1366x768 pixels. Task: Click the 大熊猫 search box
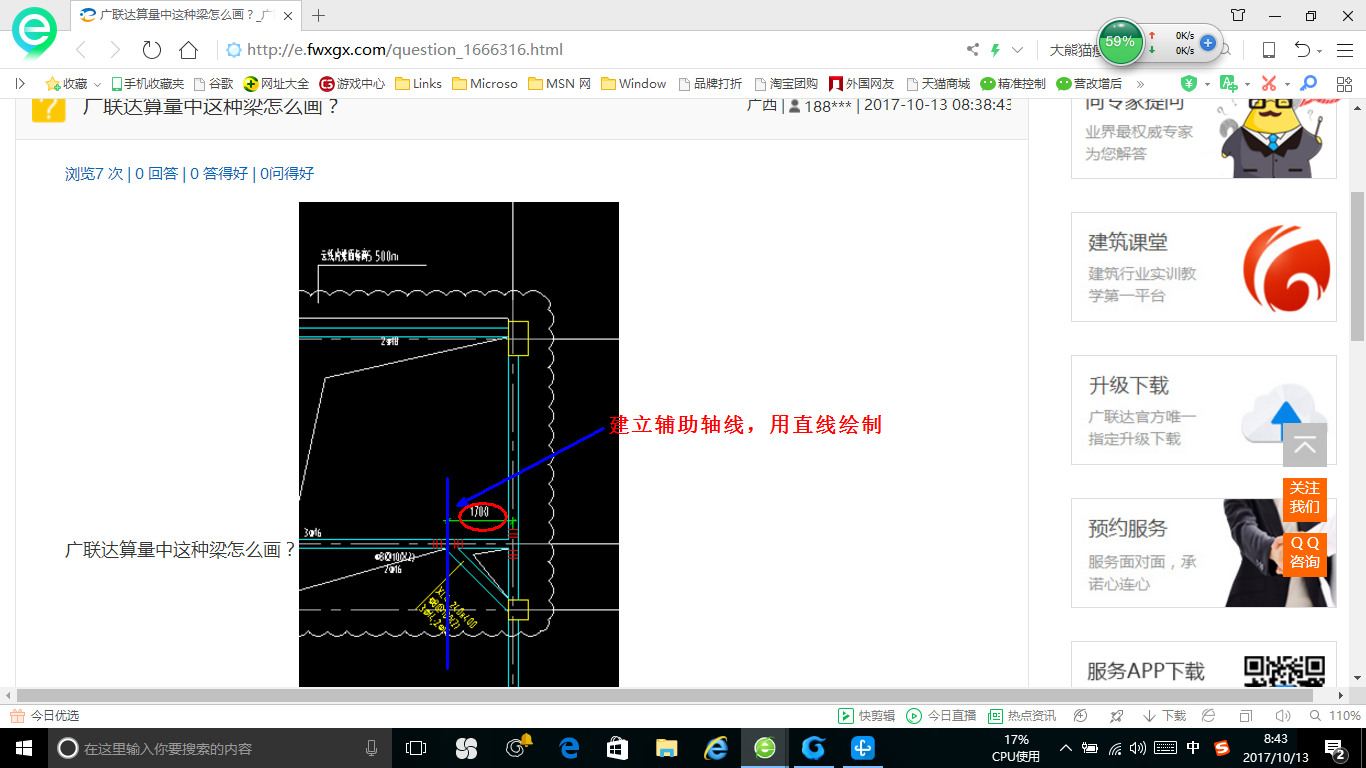1074,50
